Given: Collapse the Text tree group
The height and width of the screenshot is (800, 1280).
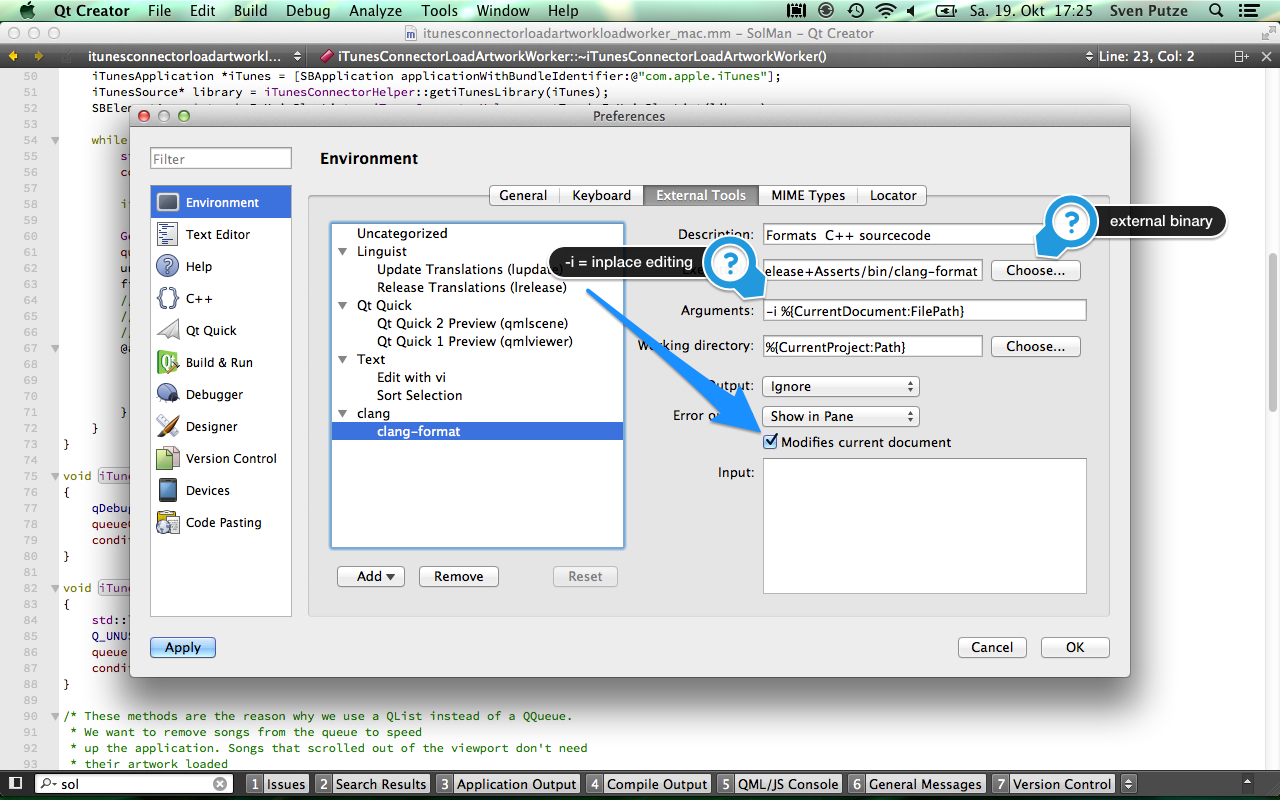Looking at the screenshot, I should coord(343,359).
